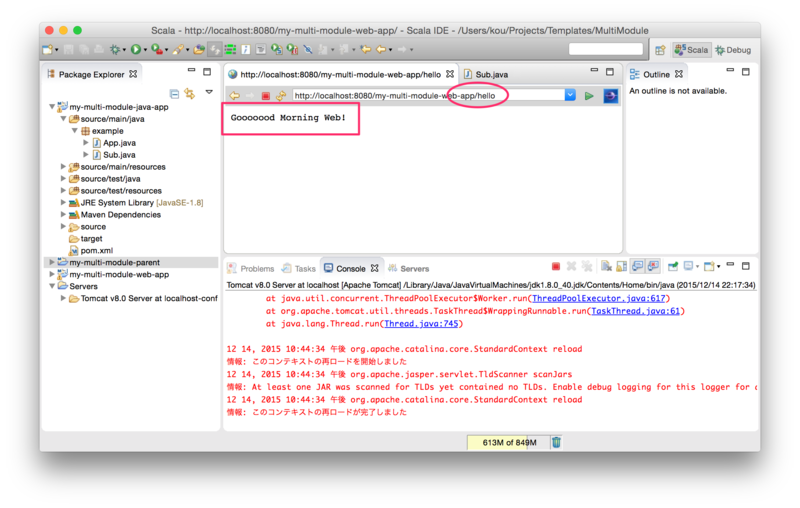800x508 pixels.
Task: Close the Outline view tab
Action: [x=679, y=74]
